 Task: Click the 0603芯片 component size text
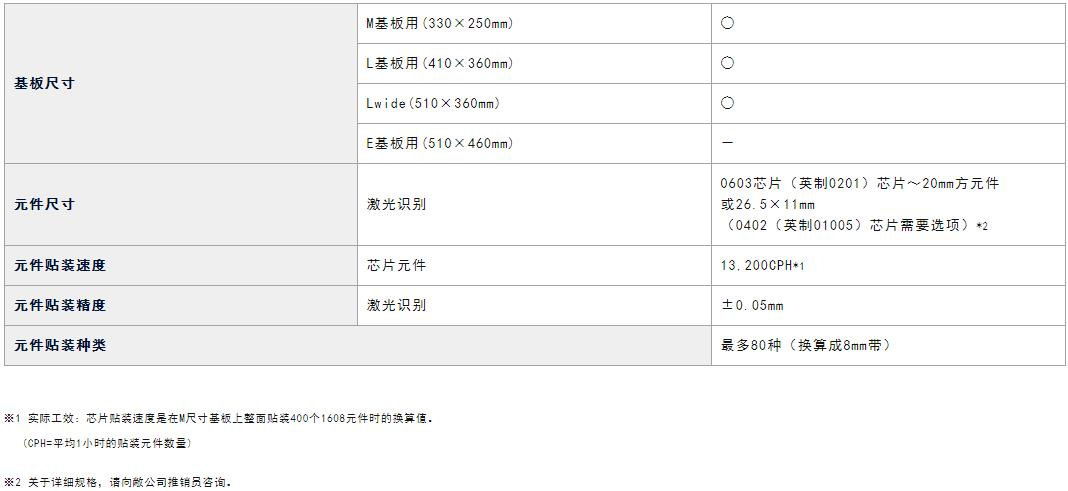tap(859, 183)
